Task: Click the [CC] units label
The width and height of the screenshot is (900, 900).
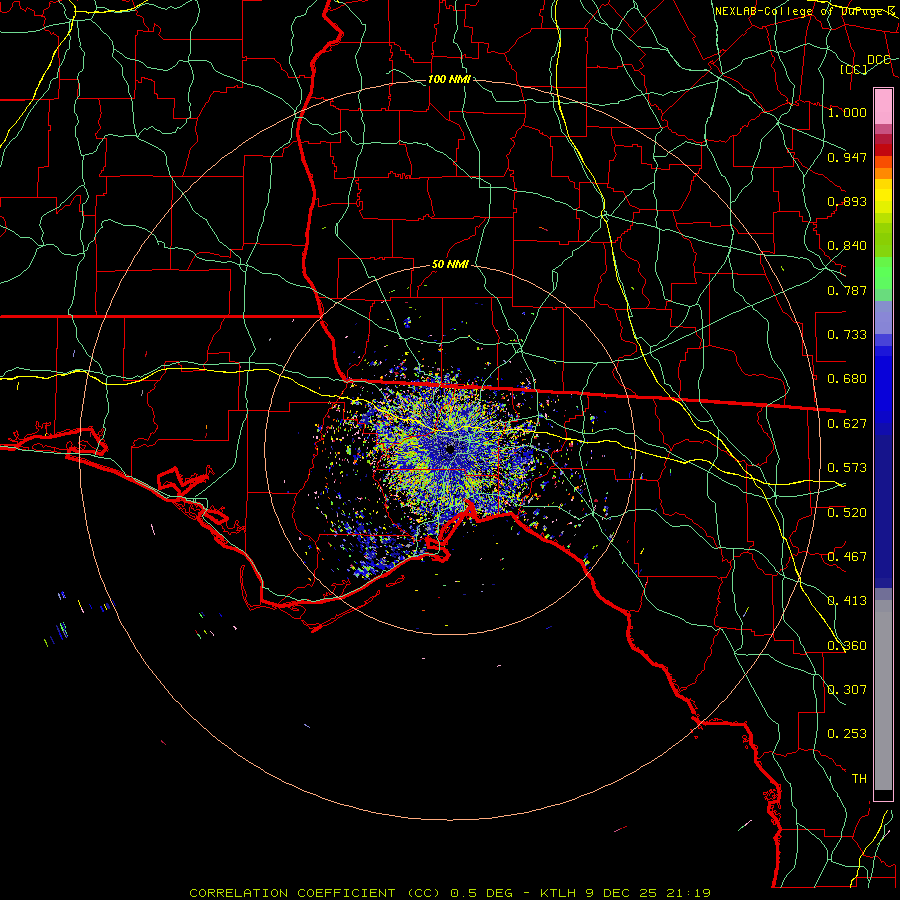Action: 854,69
